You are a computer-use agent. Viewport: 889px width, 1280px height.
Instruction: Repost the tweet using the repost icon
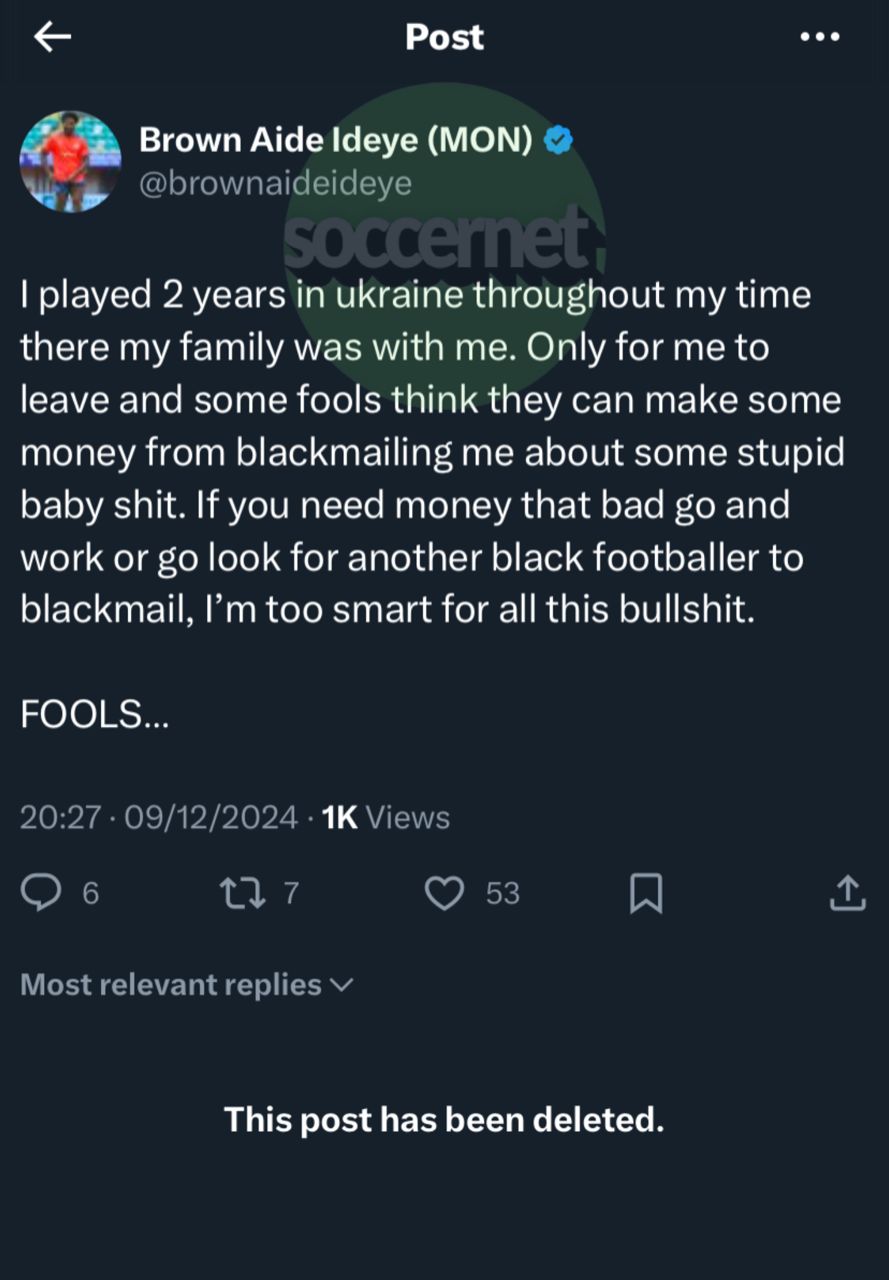[x=240, y=892]
